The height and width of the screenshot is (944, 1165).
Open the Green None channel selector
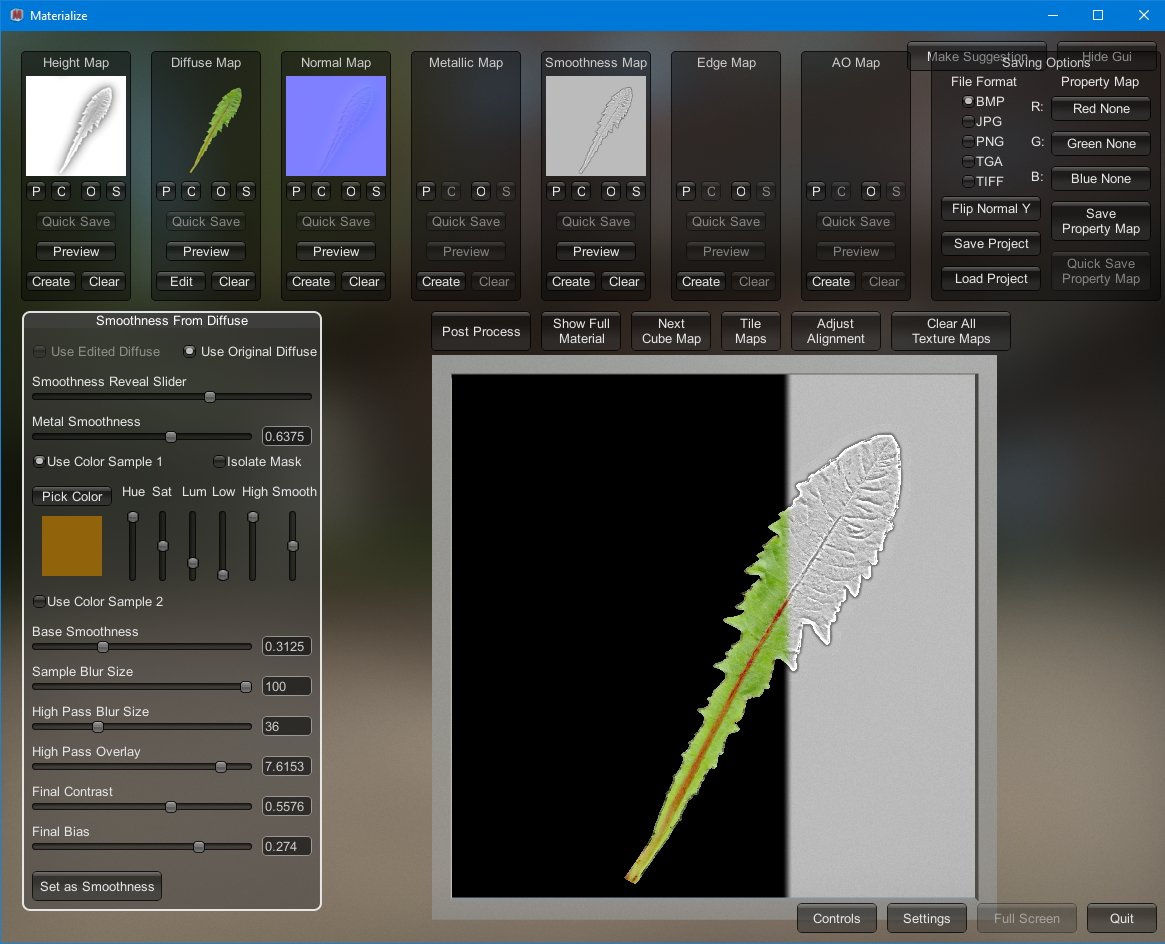1100,144
